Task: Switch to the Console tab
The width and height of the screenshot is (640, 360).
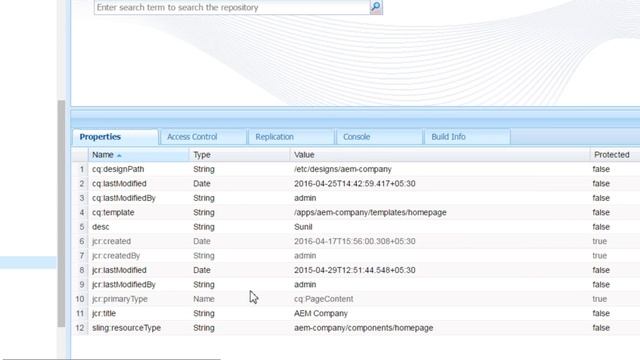Action: tap(379, 137)
